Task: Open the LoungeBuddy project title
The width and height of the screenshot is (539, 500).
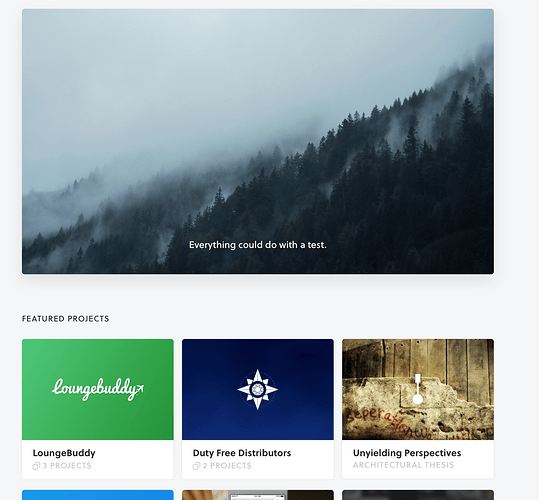Action: [64, 453]
